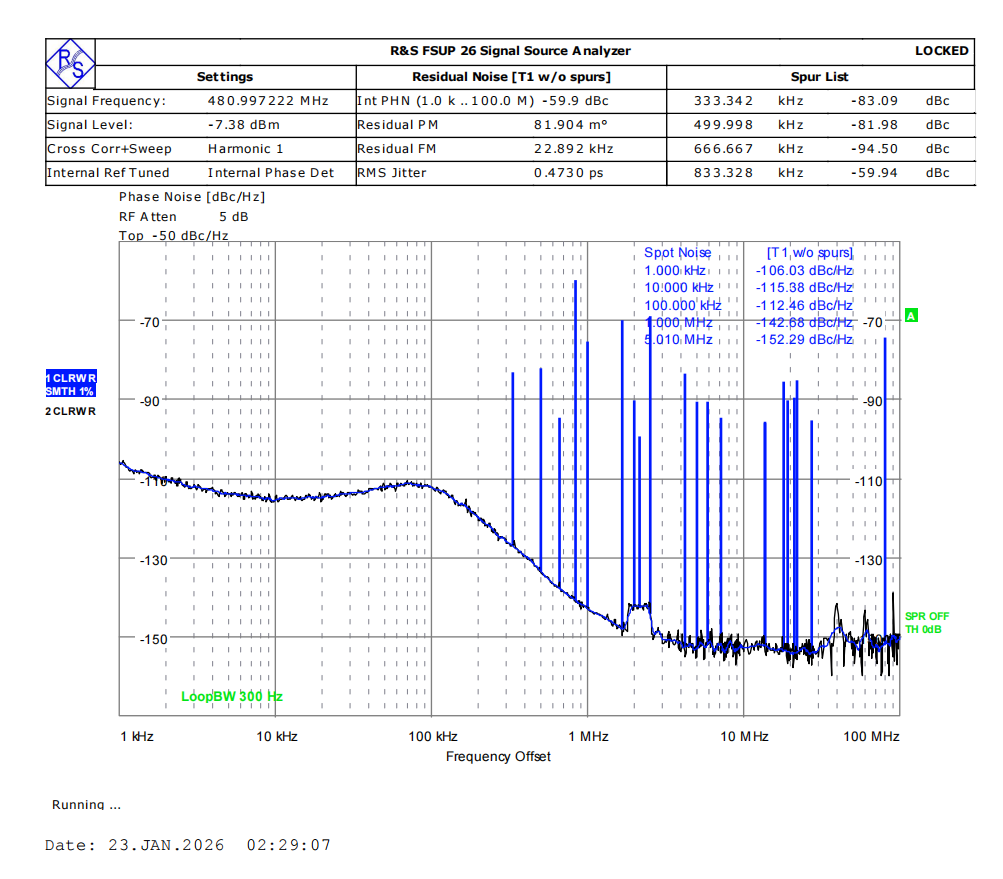This screenshot has width=1003, height=879.
Task: Select the -7.38 dBm signal level value
Action: click(244, 125)
